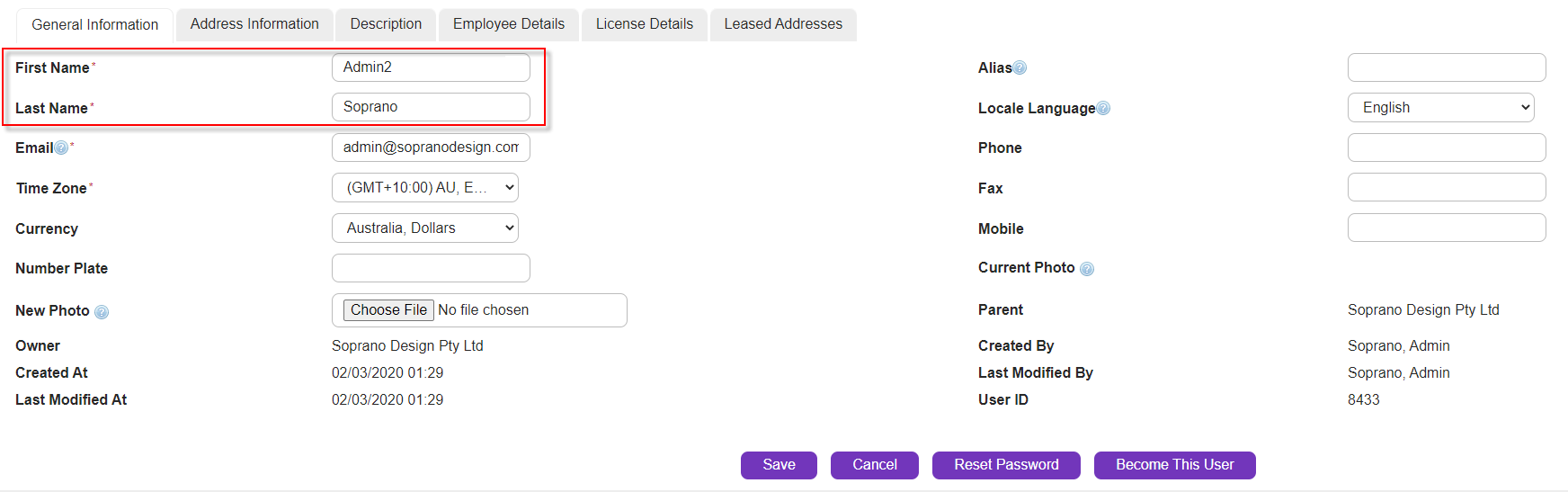Open the Time Zone dropdown
Viewport: 1568px width, 492px height.
[425, 188]
